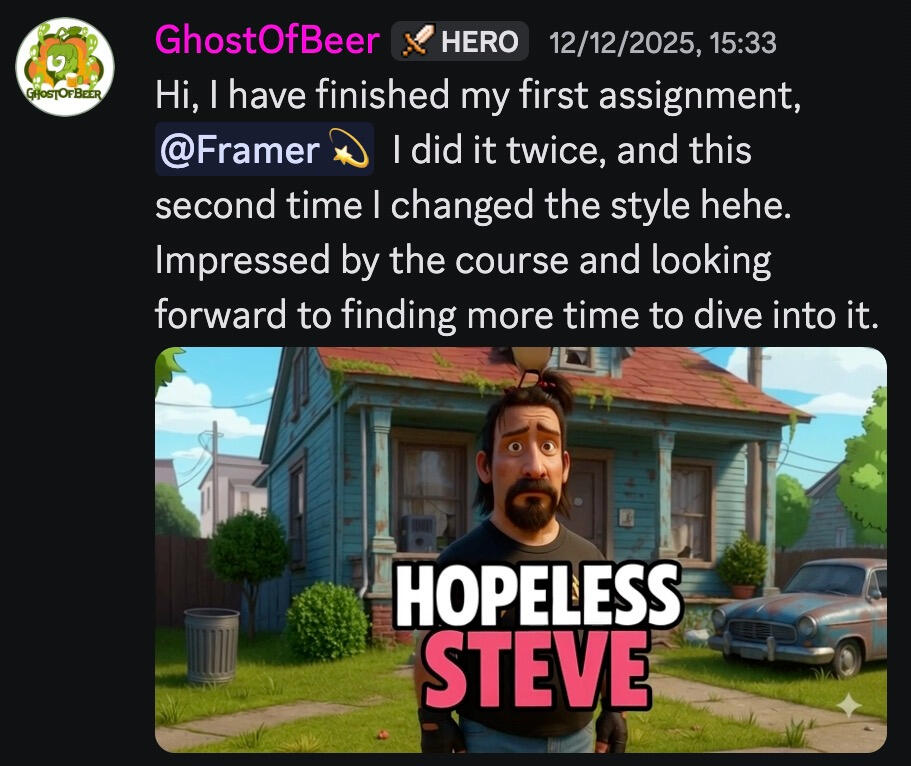Image resolution: width=911 pixels, height=766 pixels.
Task: Click the cartoon man's face in the image
Action: pos(530,459)
